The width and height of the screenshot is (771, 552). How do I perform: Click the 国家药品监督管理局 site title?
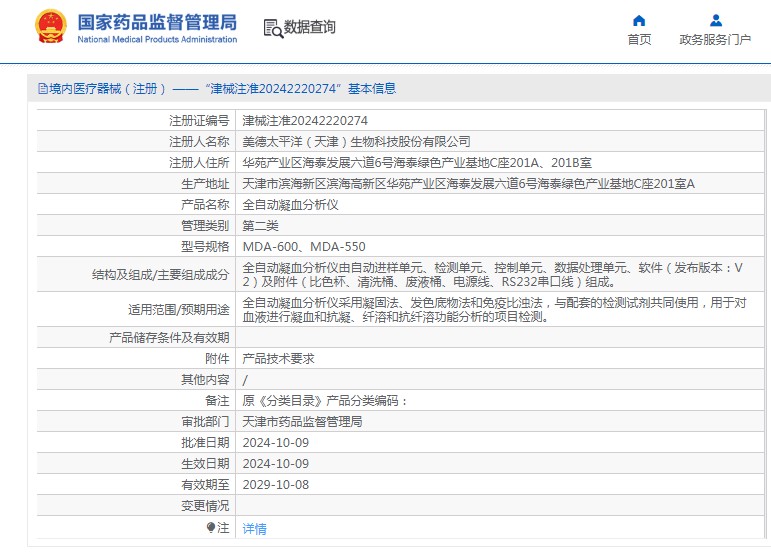point(157,21)
